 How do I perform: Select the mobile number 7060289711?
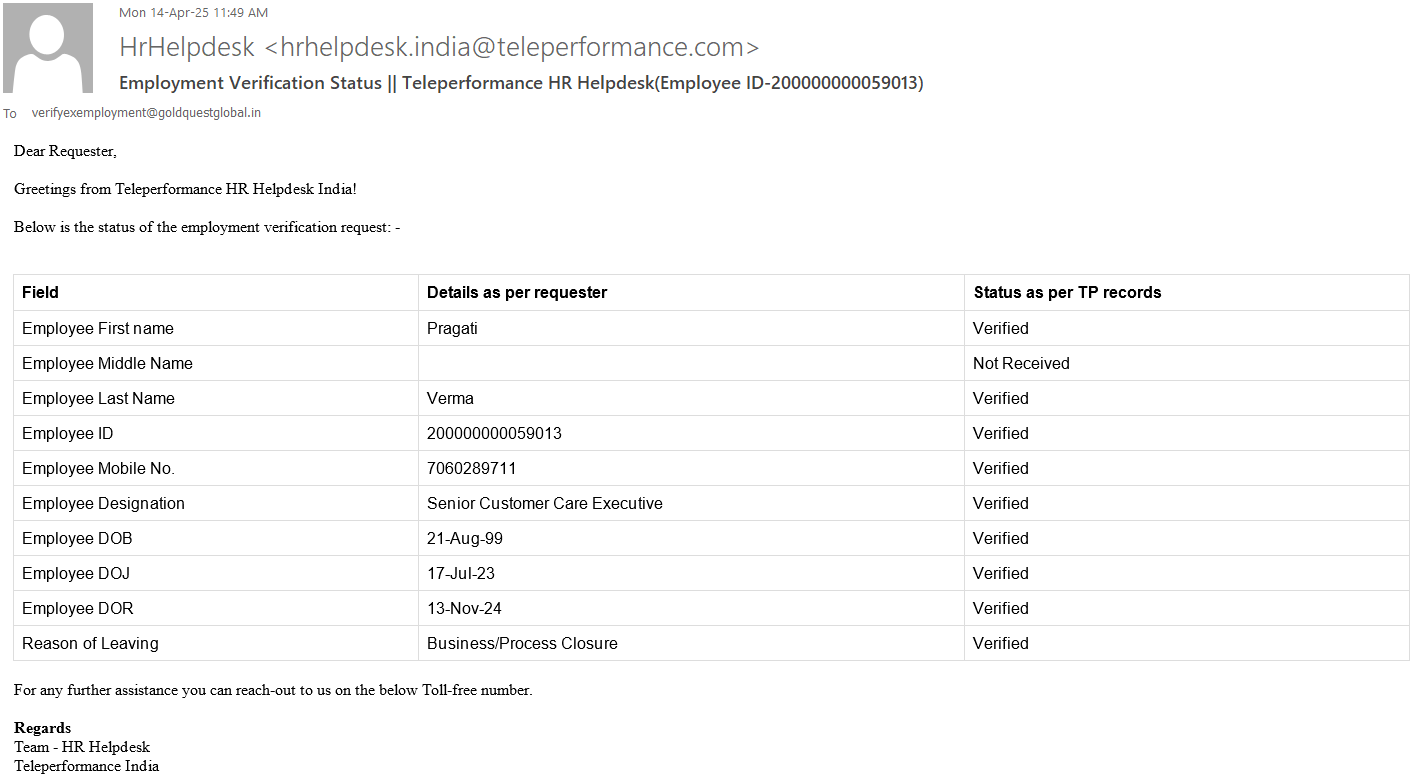471,468
